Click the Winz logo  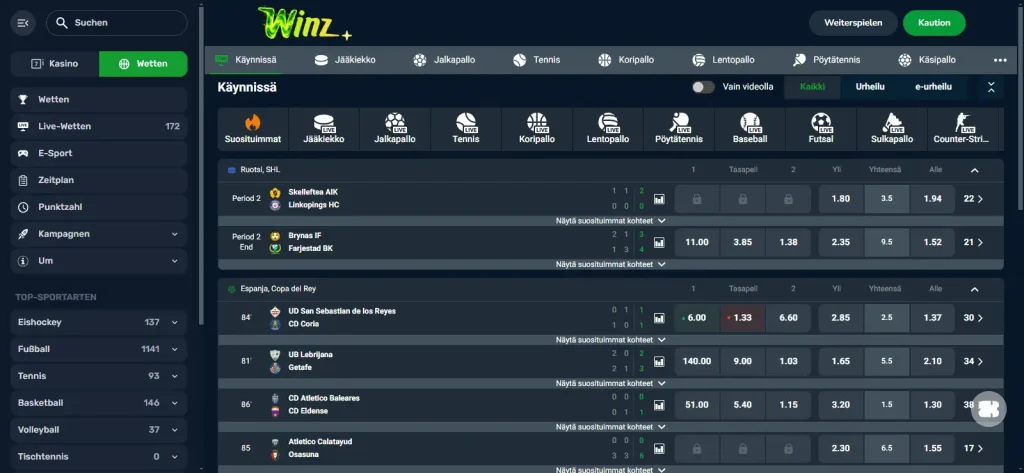tap(304, 25)
